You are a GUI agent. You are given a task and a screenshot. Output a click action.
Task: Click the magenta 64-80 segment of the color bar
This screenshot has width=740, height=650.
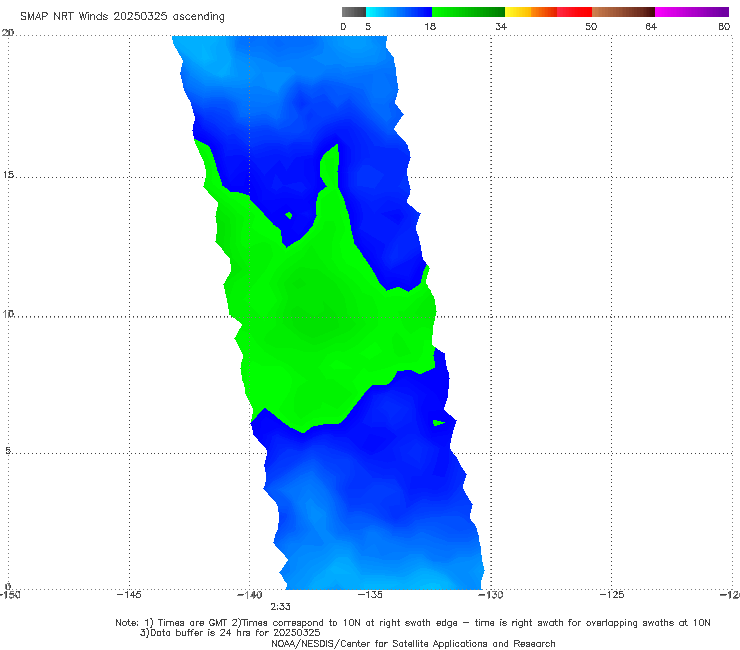(x=692, y=12)
